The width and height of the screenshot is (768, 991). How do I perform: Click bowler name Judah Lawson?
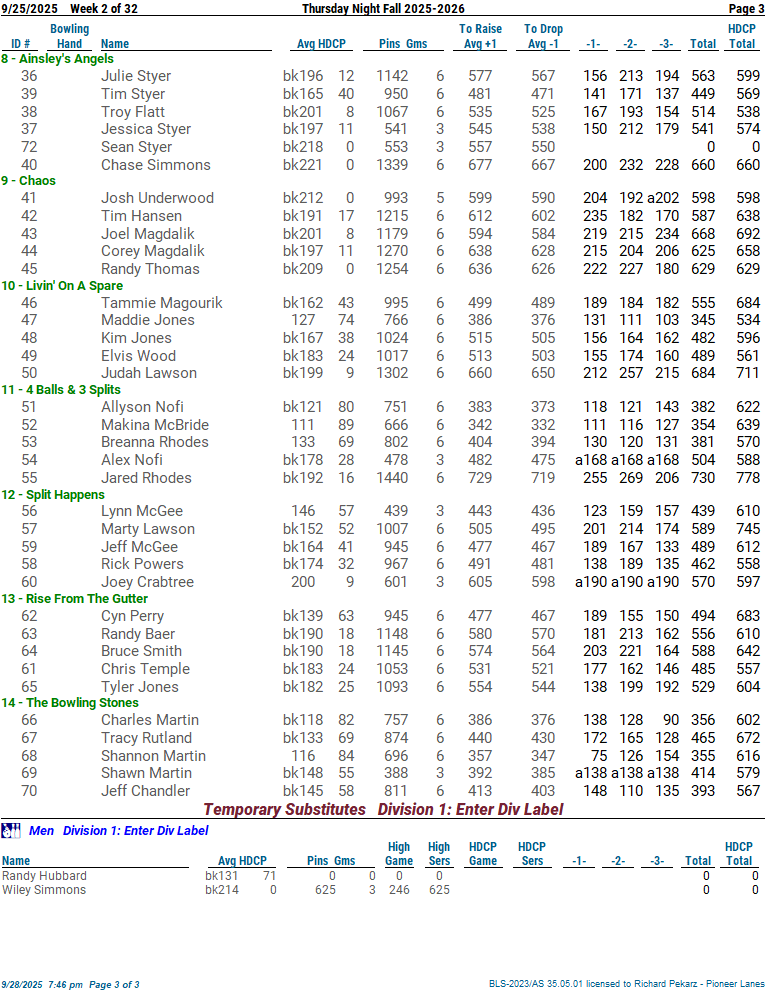pyautogui.click(x=149, y=374)
